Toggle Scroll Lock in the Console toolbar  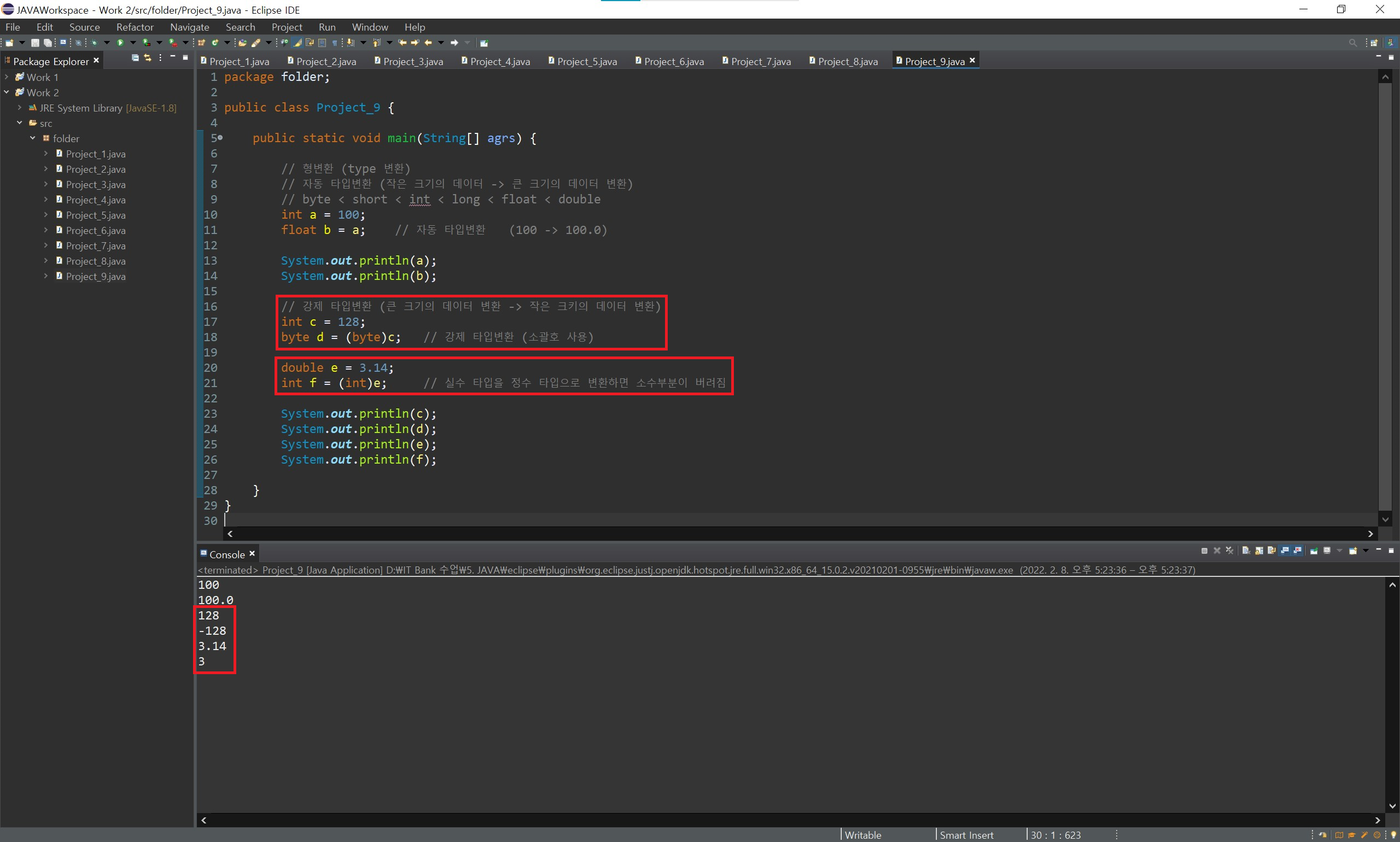click(x=1259, y=551)
